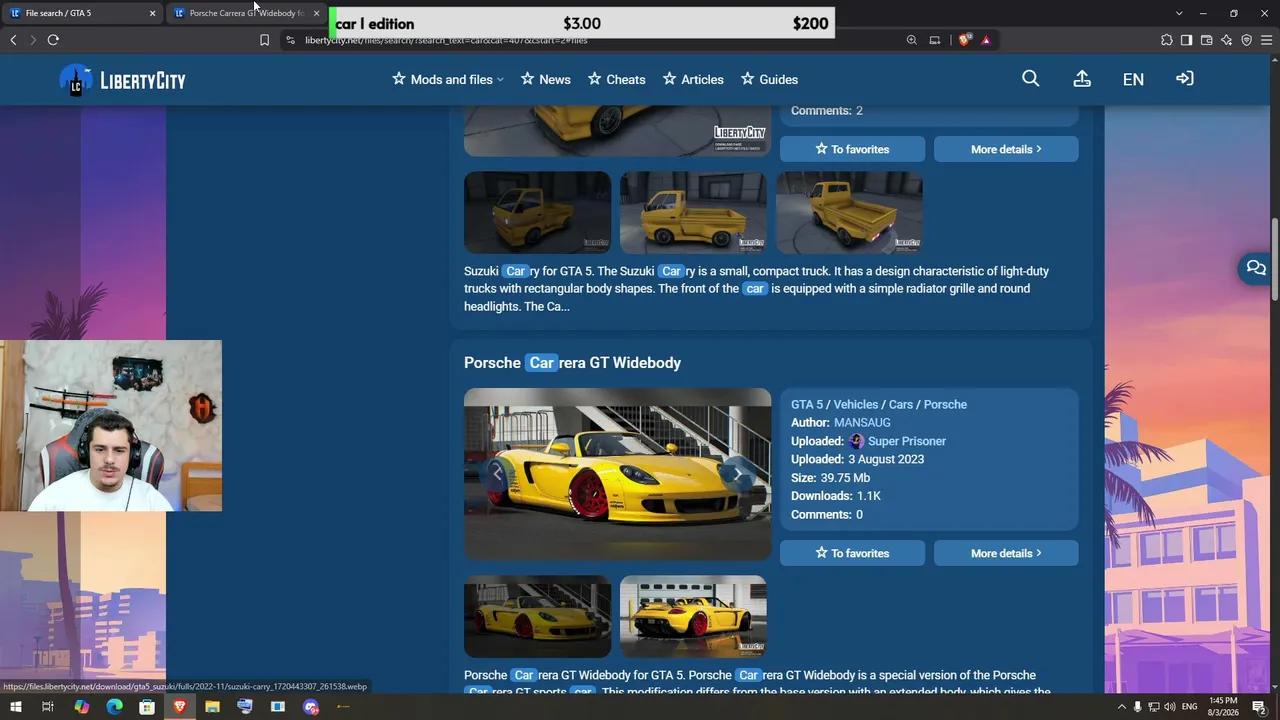1280x720 pixels.
Task: Open Task View on the taskbar
Action: 47,707
